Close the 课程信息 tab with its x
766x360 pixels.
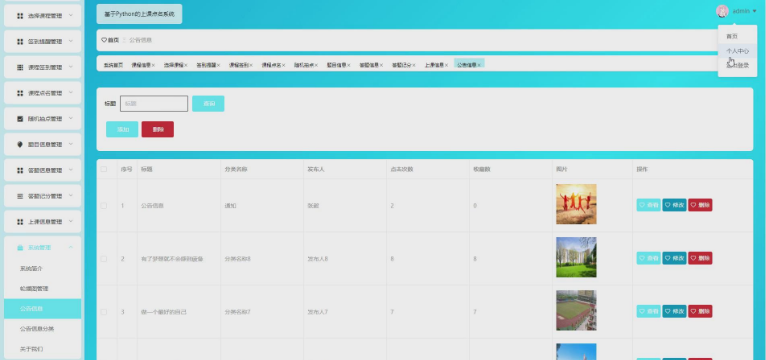point(153,65)
